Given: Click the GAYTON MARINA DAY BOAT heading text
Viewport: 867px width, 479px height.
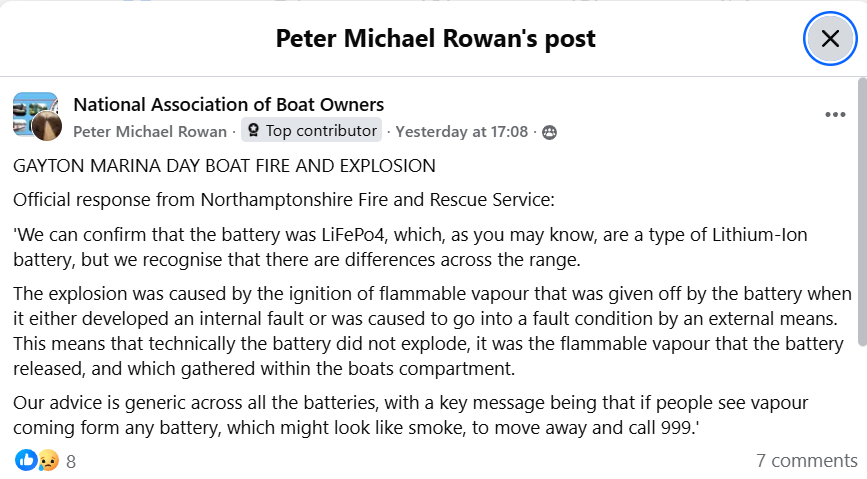Looking at the screenshot, I should (224, 165).
